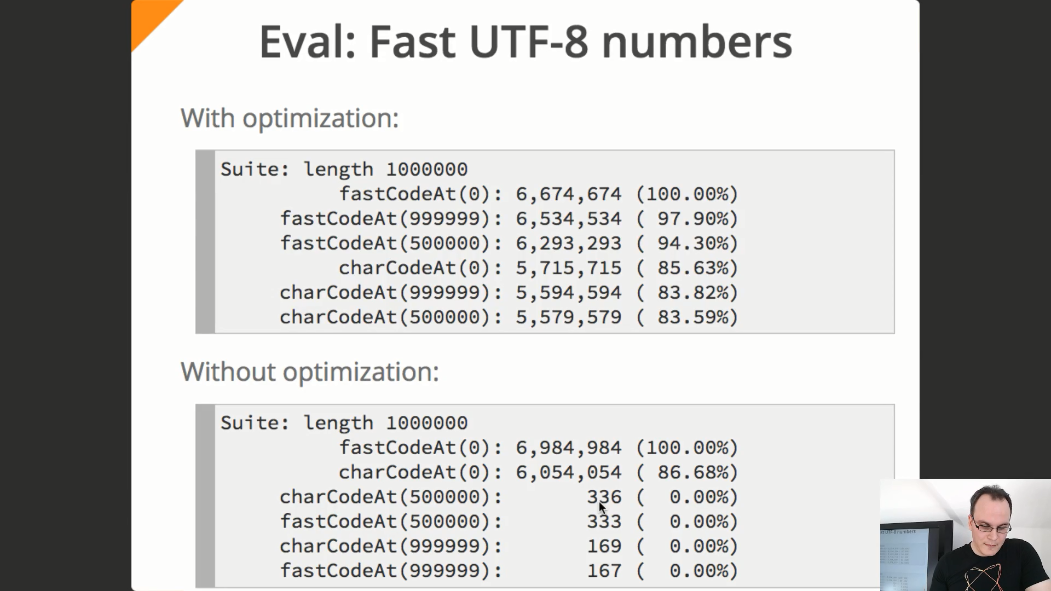Click the first 'Suite: length 1000000' line
The image size is (1051, 591).
(x=344, y=169)
